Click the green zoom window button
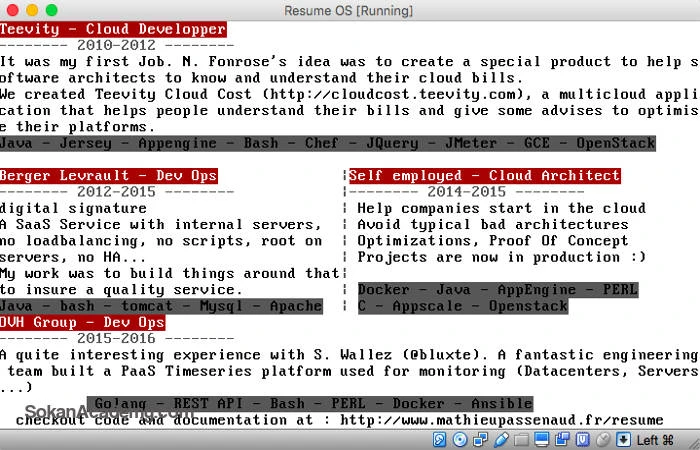 click(x=52, y=10)
